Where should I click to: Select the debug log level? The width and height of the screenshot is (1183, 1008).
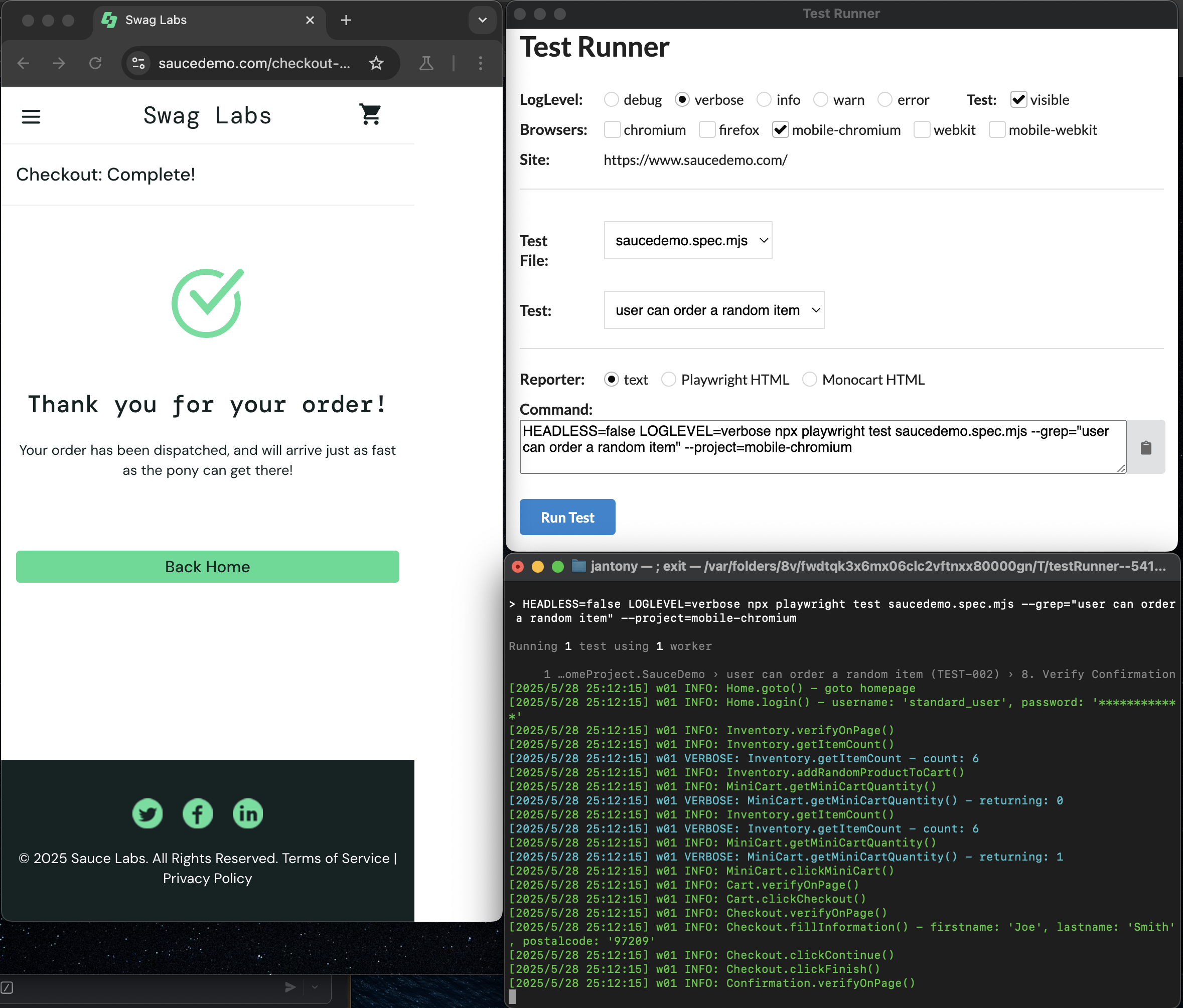tap(612, 99)
